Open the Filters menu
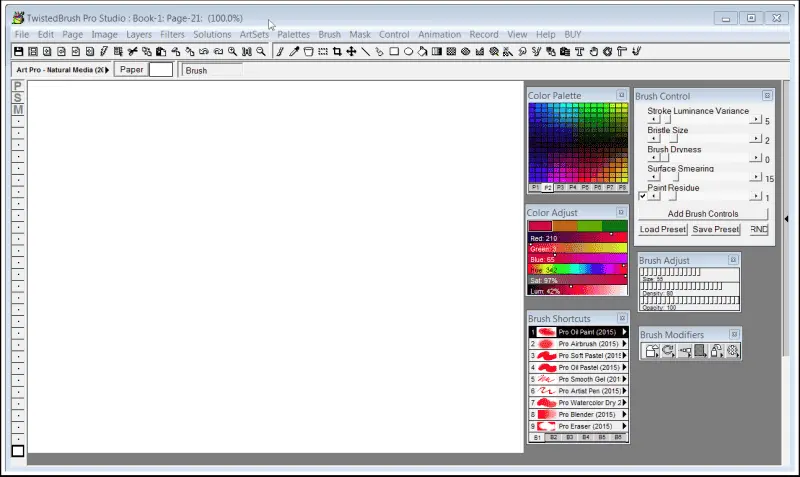The image size is (800, 477). [x=172, y=34]
